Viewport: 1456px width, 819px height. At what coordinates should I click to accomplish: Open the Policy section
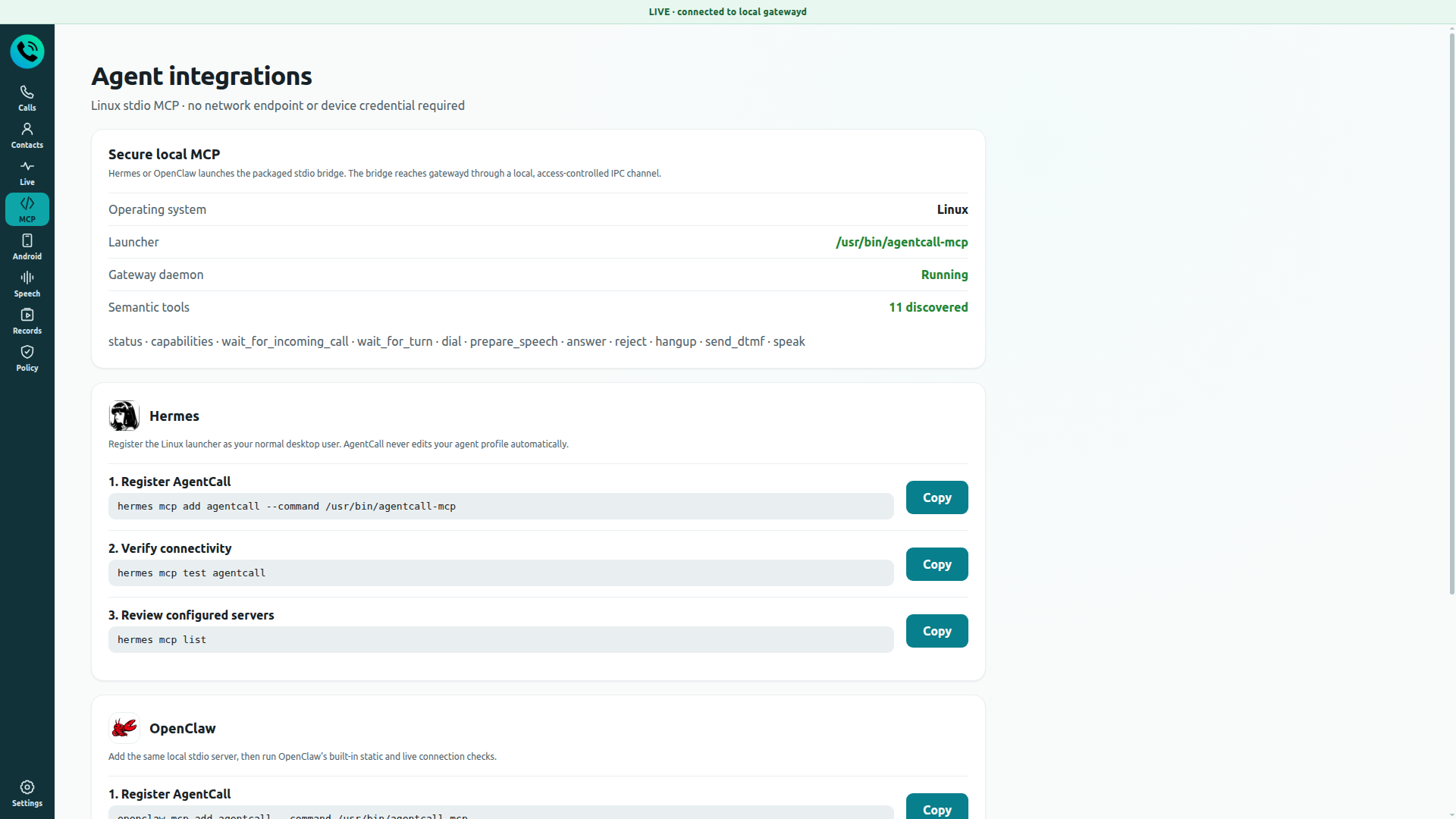27,358
